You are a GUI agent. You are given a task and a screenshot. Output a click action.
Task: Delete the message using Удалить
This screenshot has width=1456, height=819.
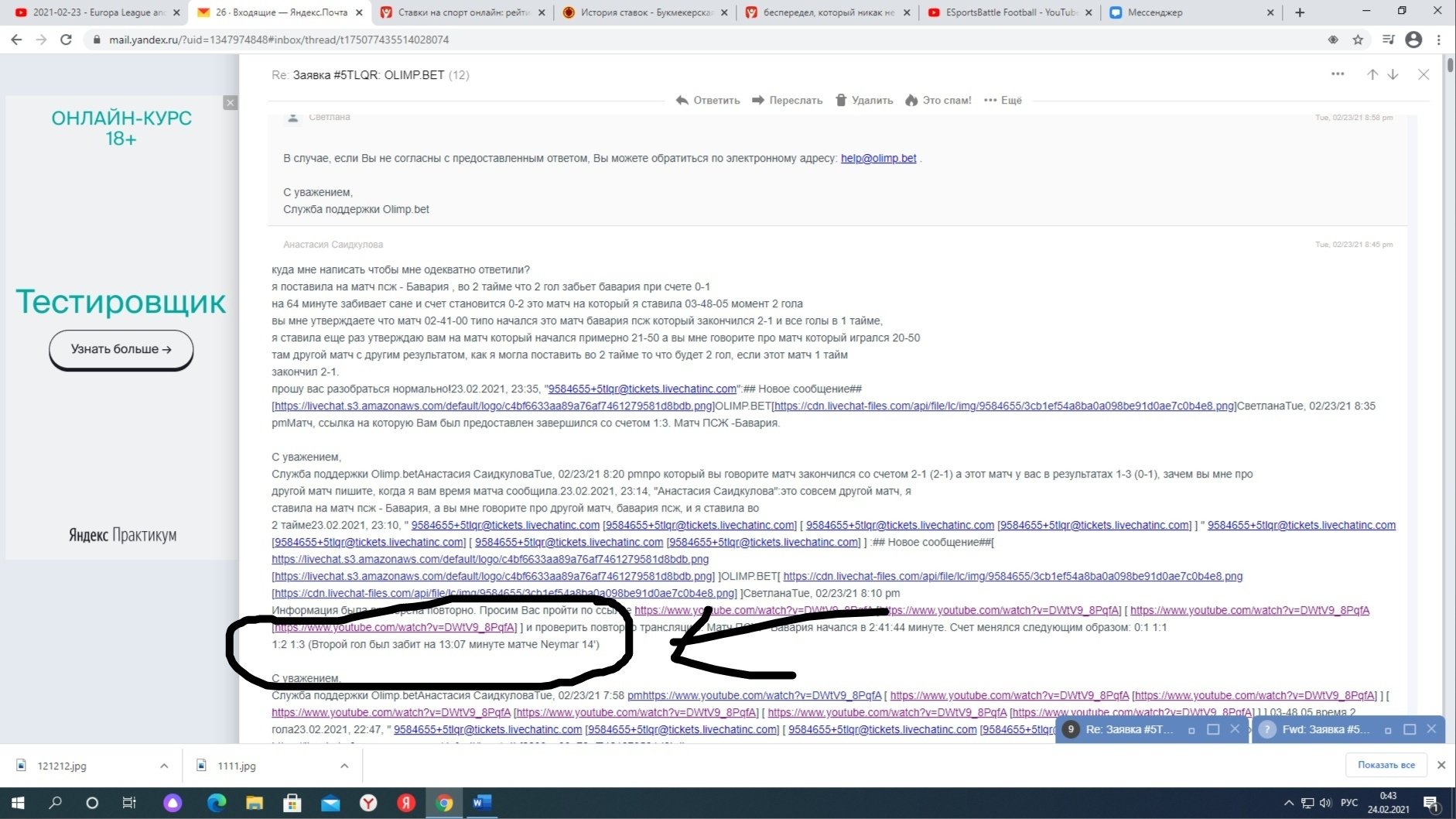point(863,100)
